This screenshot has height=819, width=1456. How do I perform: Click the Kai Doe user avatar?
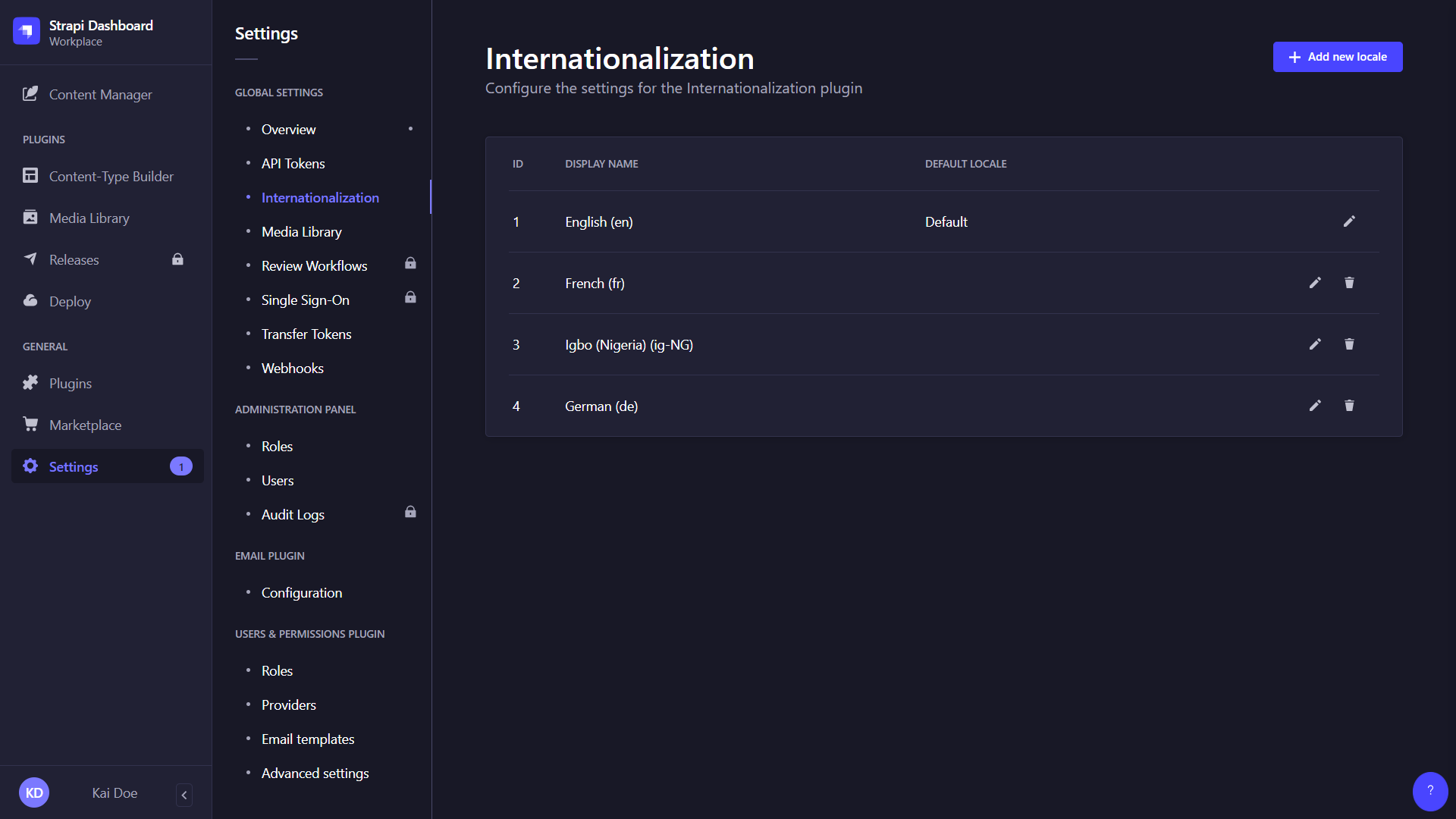pos(34,792)
